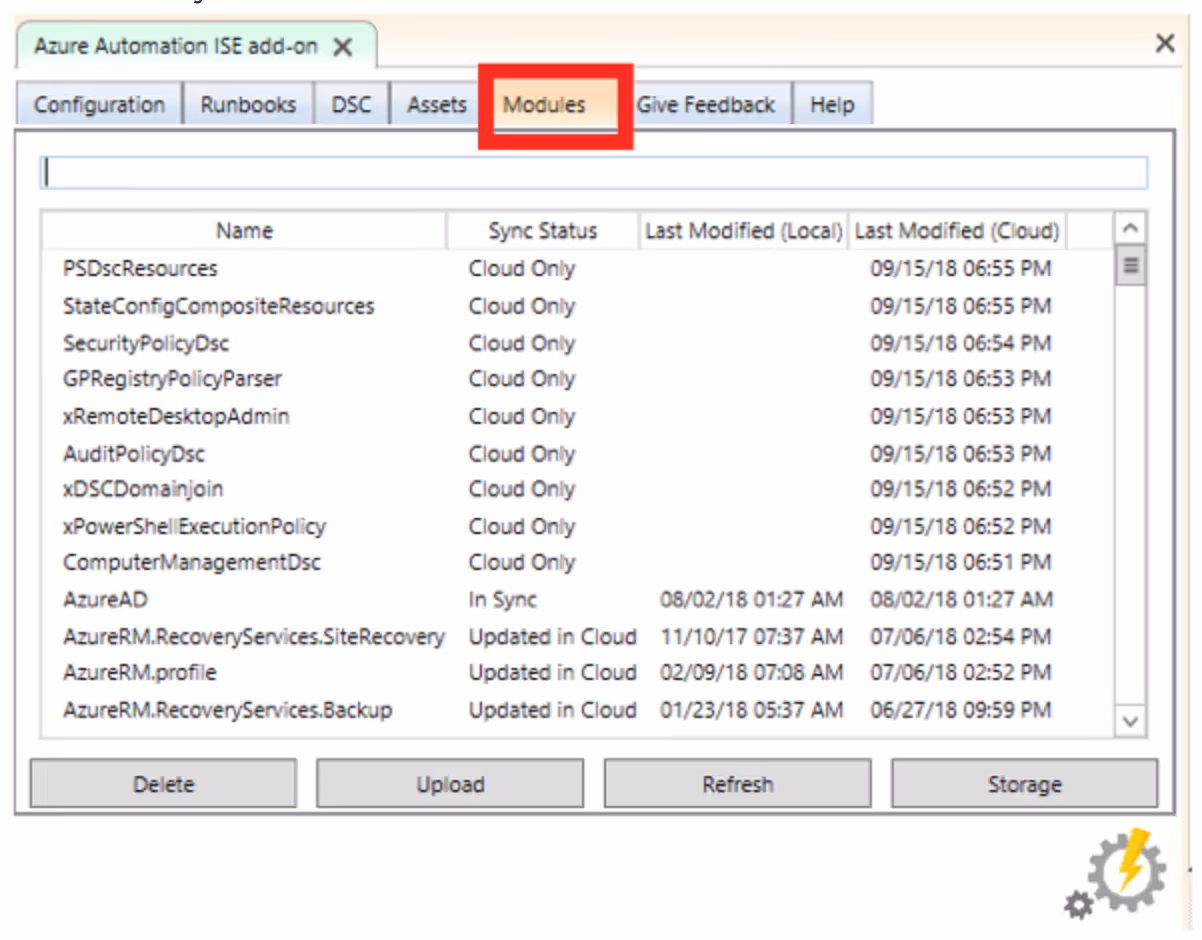Close the Azure Automation ISE add-on tab
The image size is (1202, 940).
click(x=343, y=46)
